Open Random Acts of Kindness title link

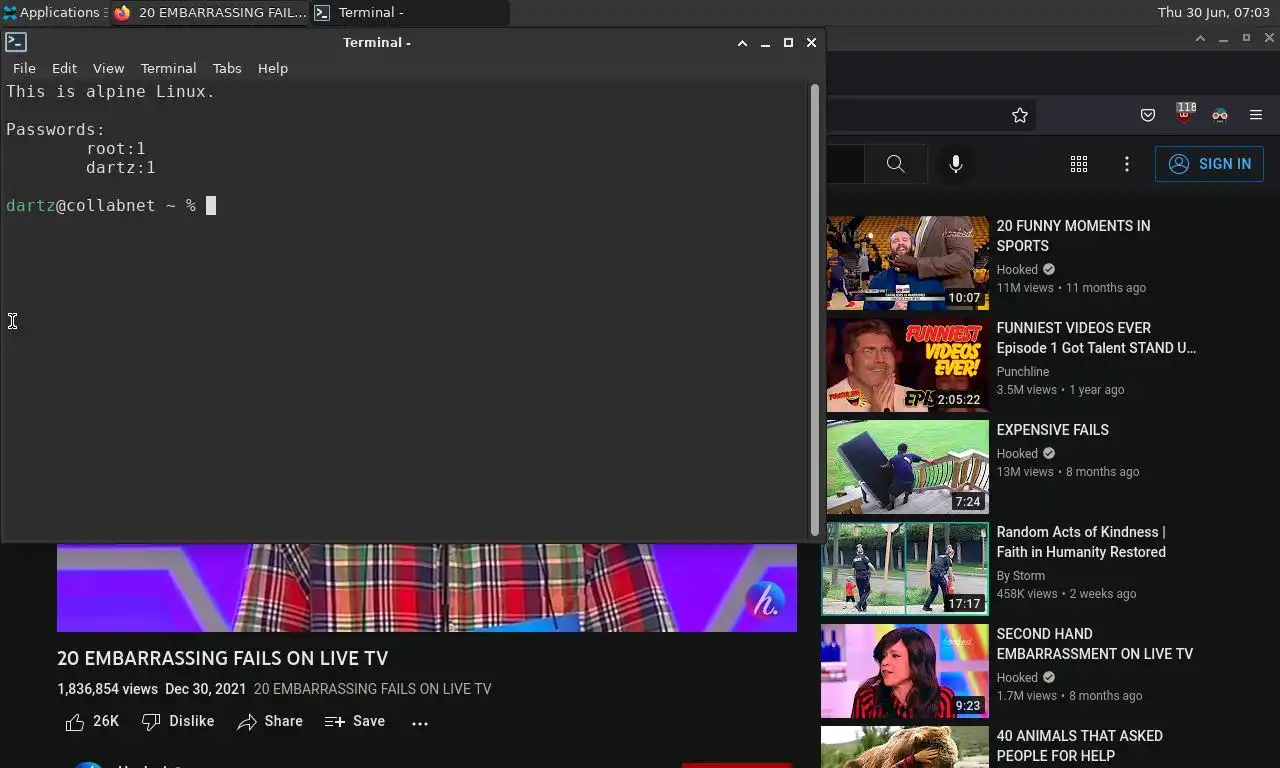pos(1081,542)
